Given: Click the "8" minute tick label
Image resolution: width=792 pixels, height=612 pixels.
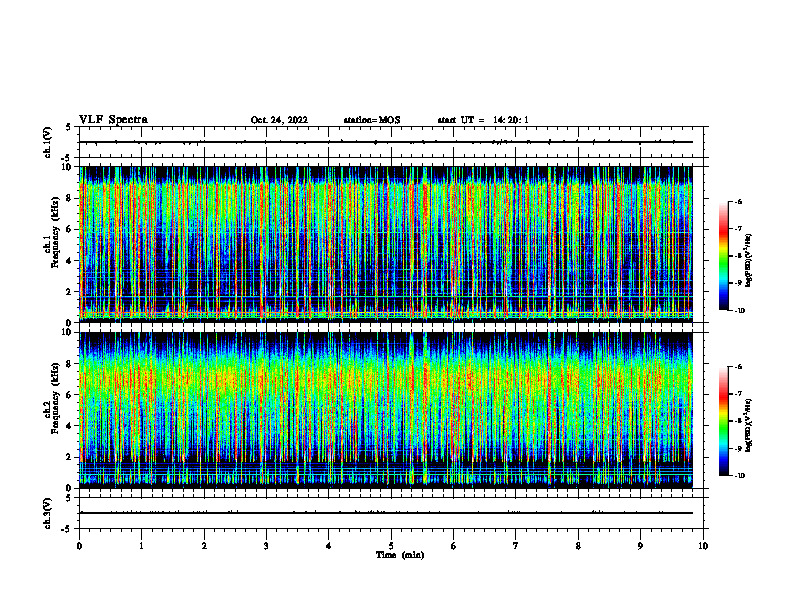Looking at the screenshot, I should pos(578,546).
